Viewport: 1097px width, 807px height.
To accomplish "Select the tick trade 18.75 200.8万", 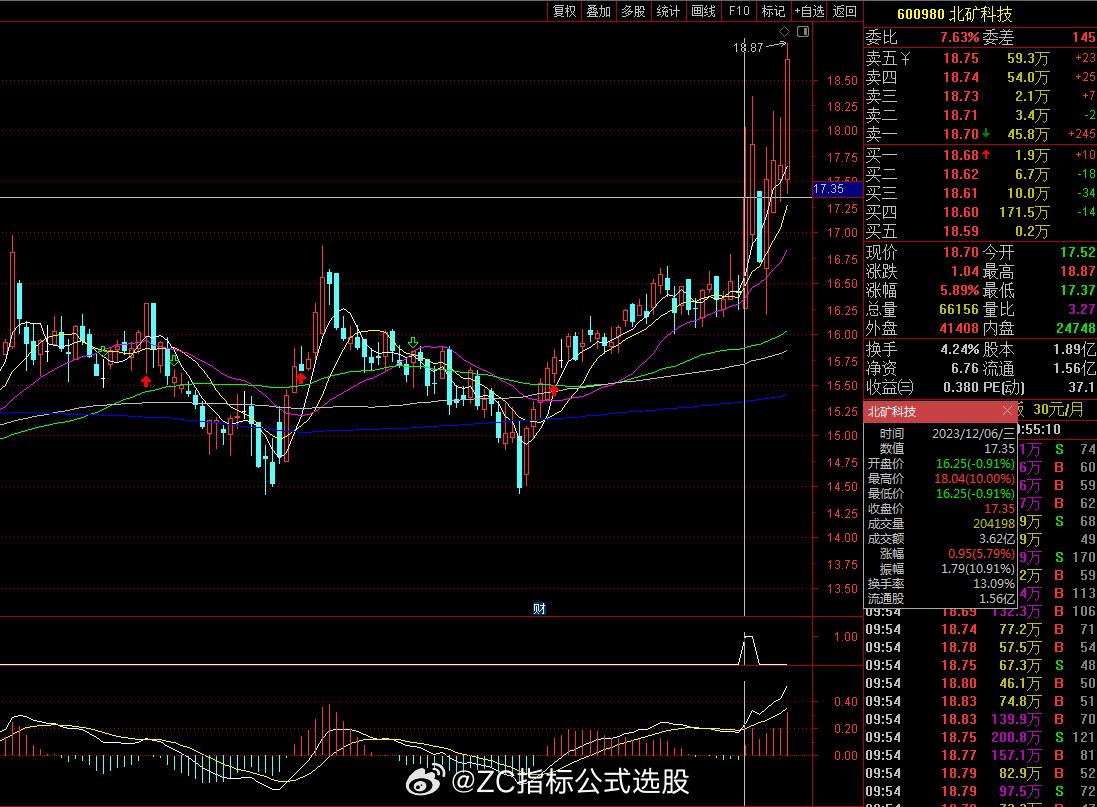I will click(x=981, y=738).
